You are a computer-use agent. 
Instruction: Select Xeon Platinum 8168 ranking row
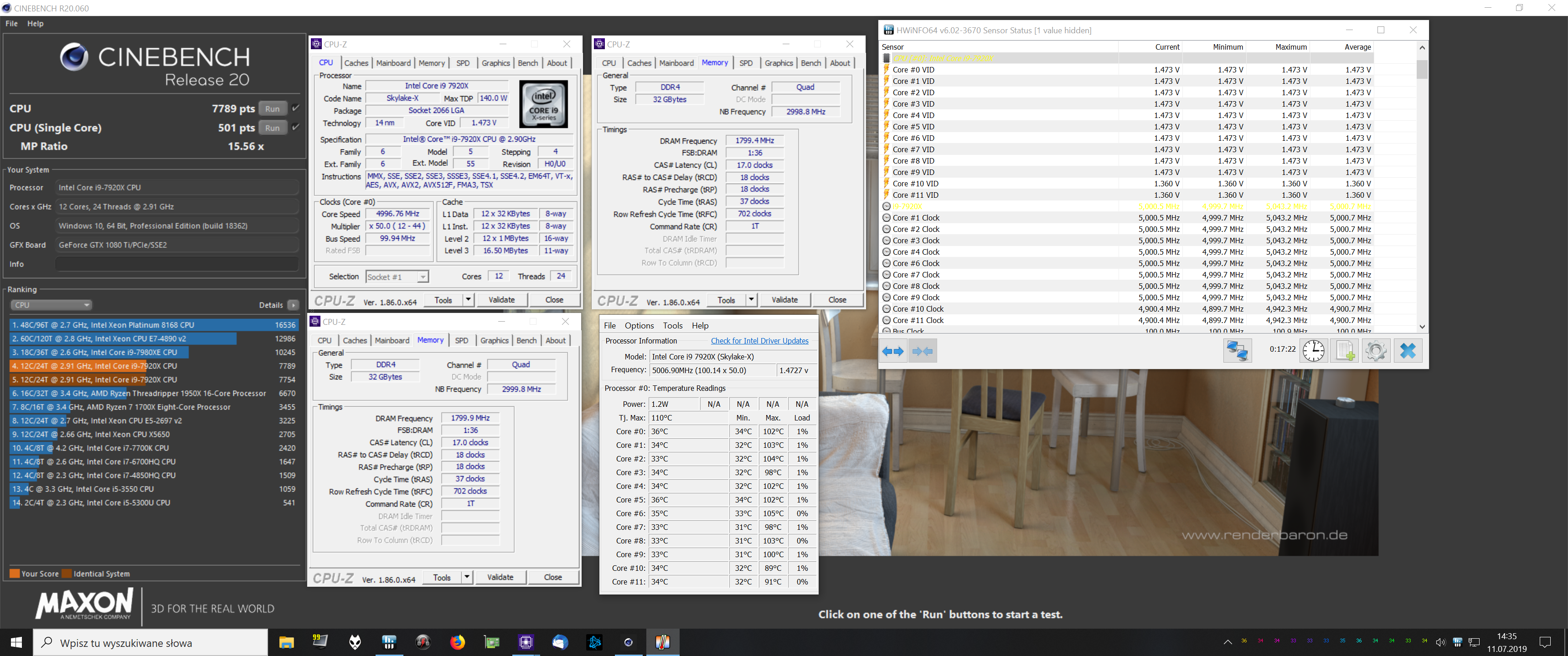pyautogui.click(x=154, y=325)
